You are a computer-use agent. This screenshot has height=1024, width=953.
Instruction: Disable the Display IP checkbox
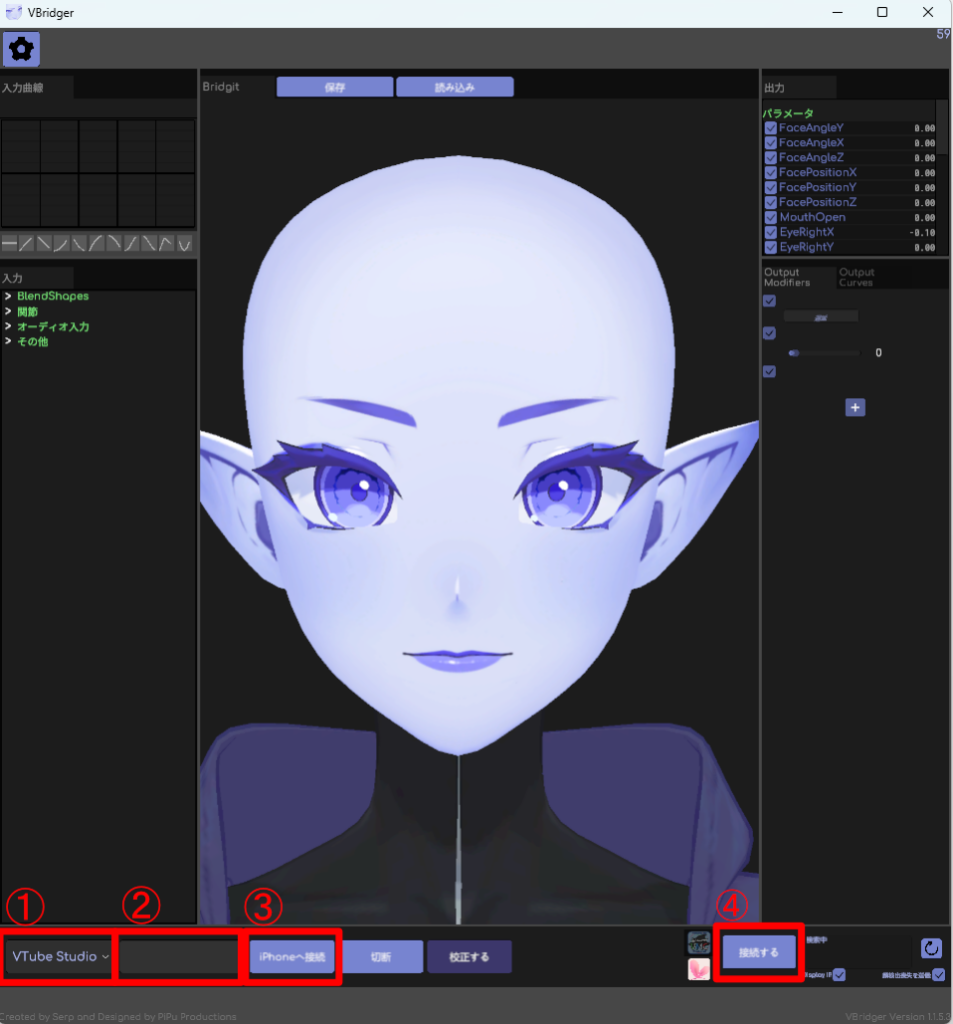839,974
